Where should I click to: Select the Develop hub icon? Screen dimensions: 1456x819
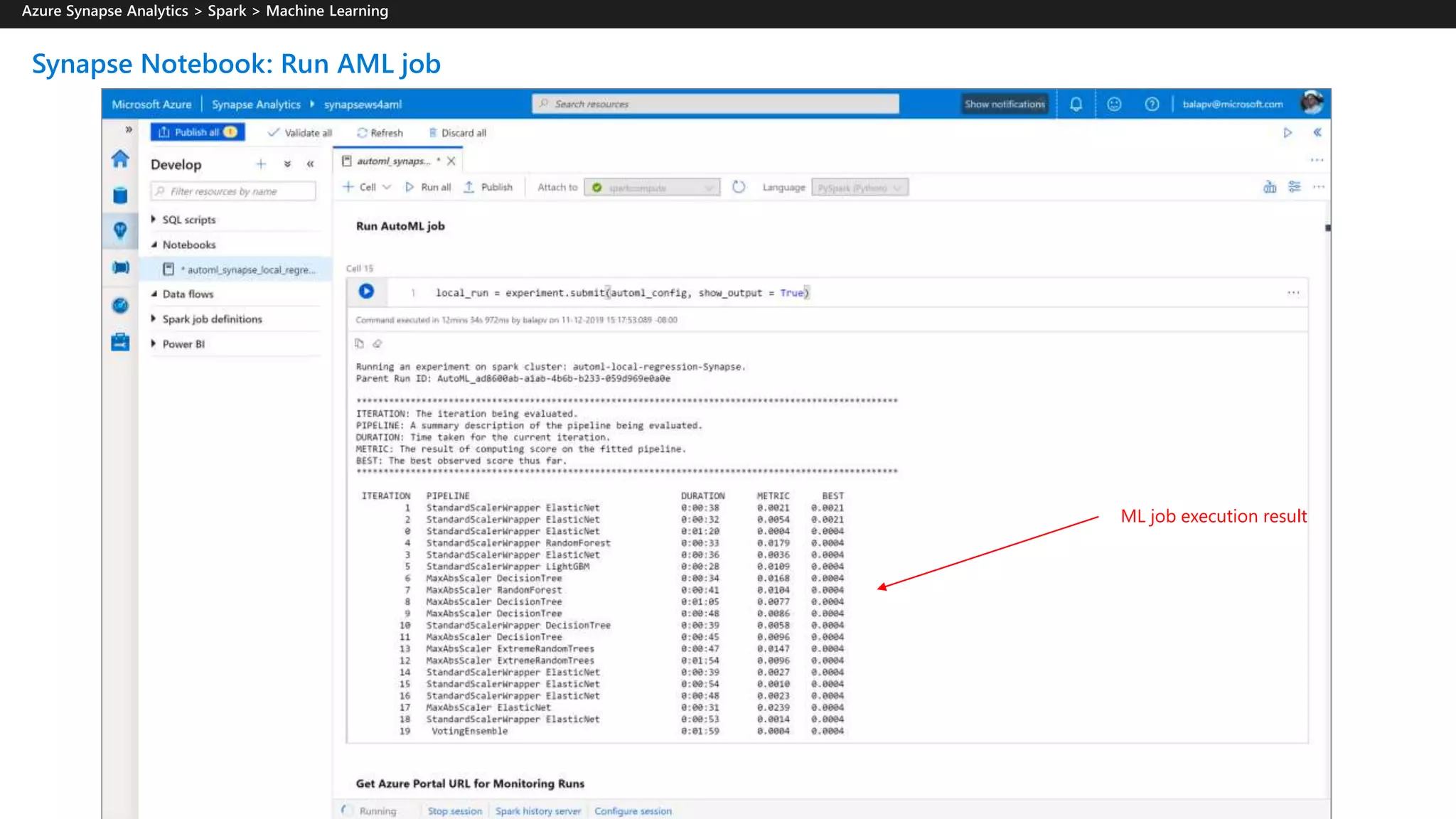point(120,230)
